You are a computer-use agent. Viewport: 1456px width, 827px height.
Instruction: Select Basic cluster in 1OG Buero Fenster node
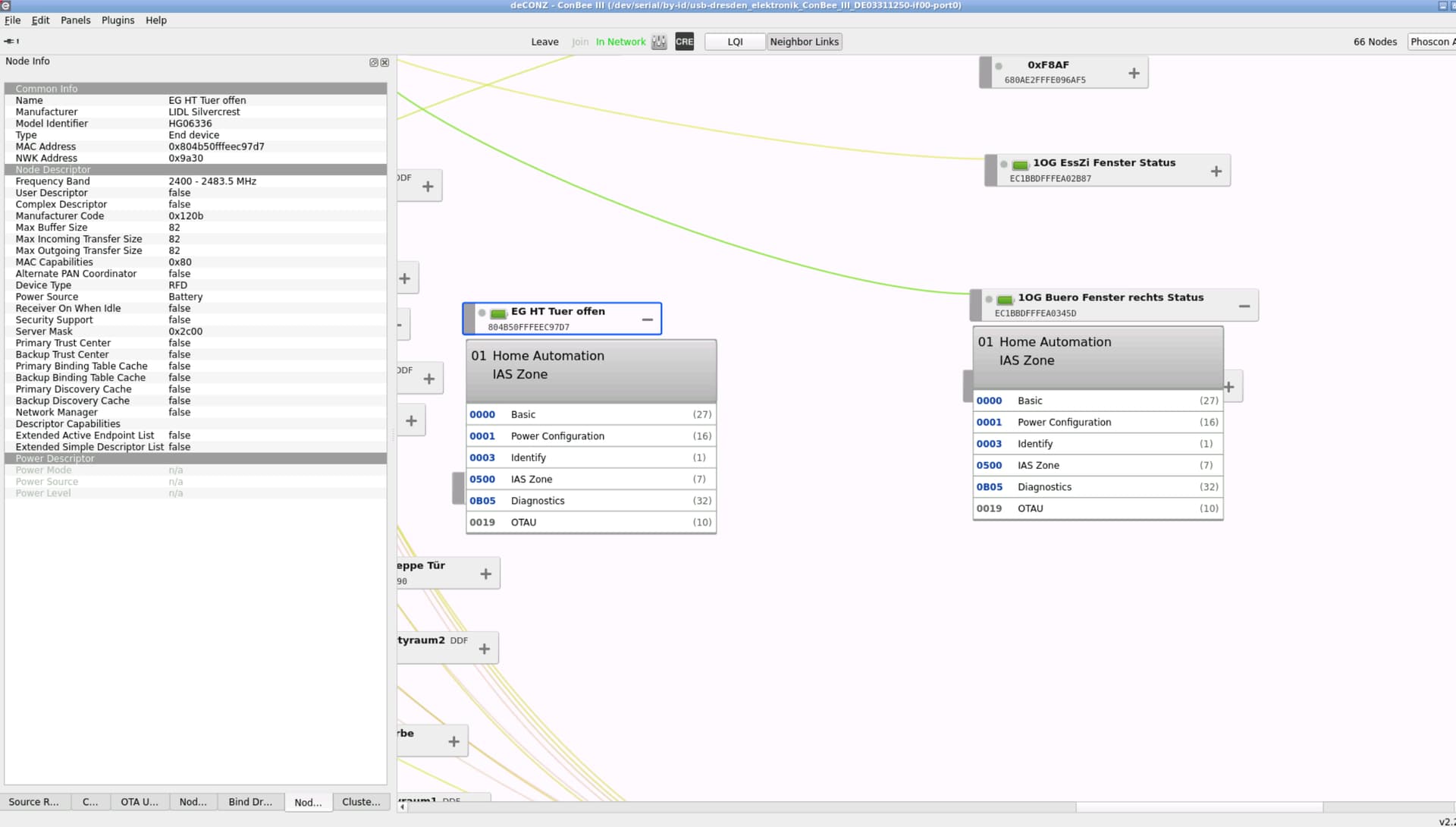coord(1097,401)
